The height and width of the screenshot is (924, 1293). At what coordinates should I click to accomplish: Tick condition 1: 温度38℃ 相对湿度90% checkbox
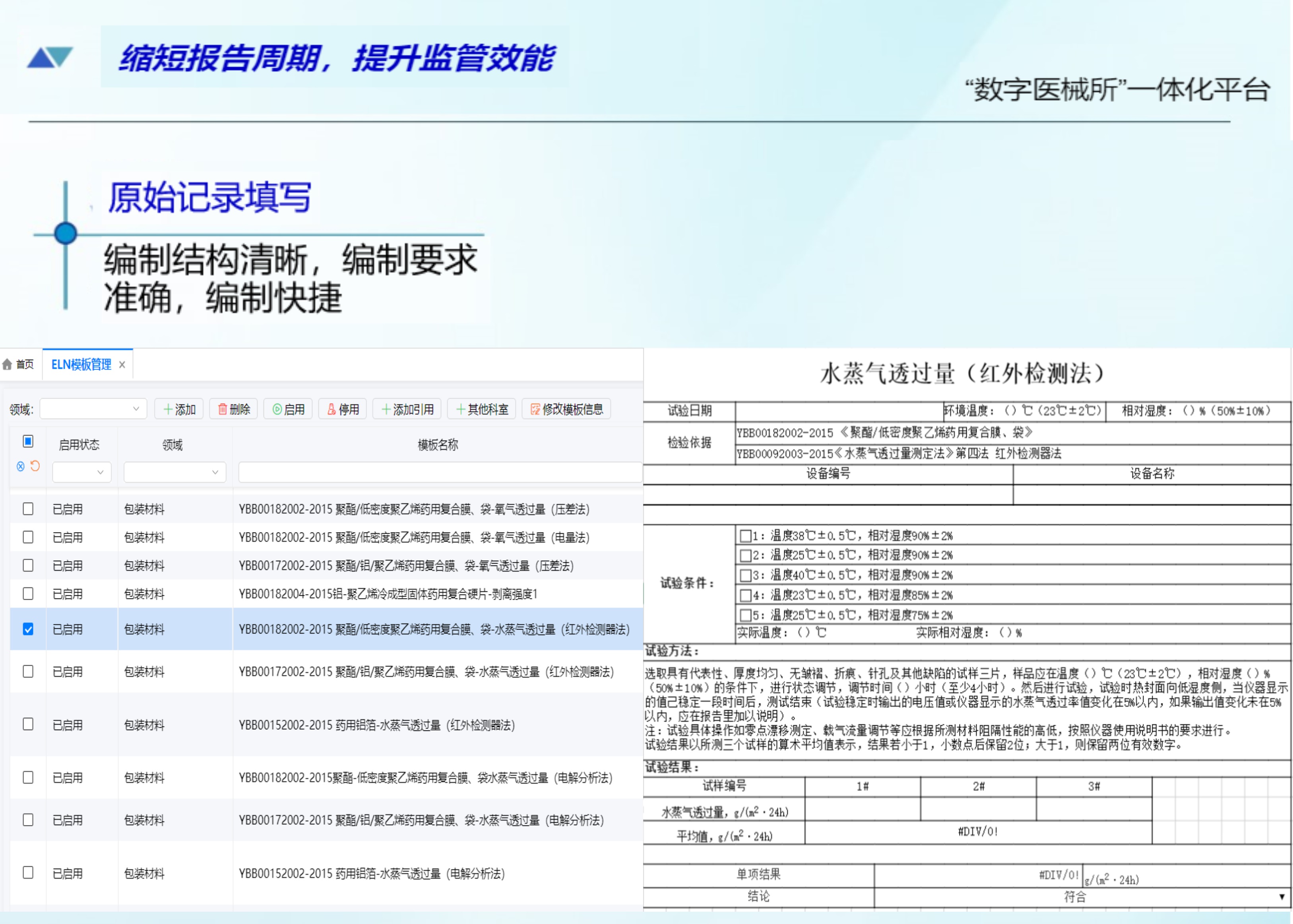745,536
